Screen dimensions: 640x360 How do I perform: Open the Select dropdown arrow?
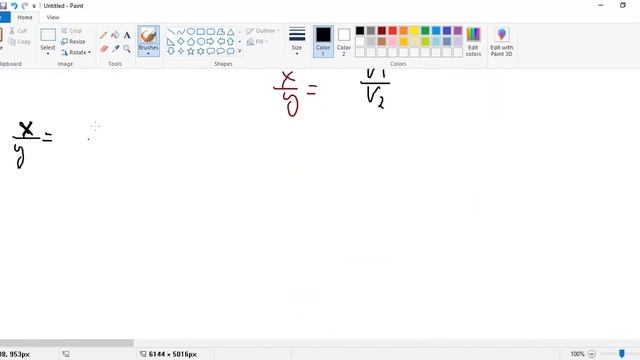[48, 53]
